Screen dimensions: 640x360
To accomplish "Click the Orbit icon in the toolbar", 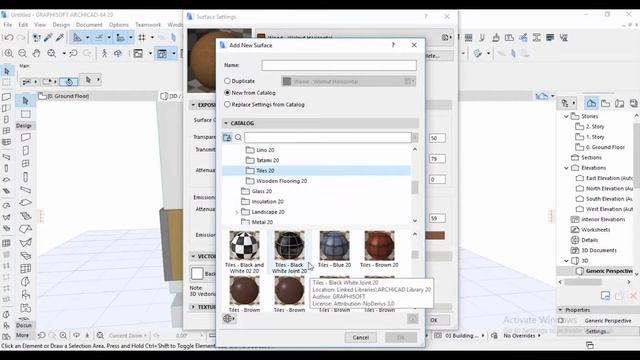I will pos(118,53).
